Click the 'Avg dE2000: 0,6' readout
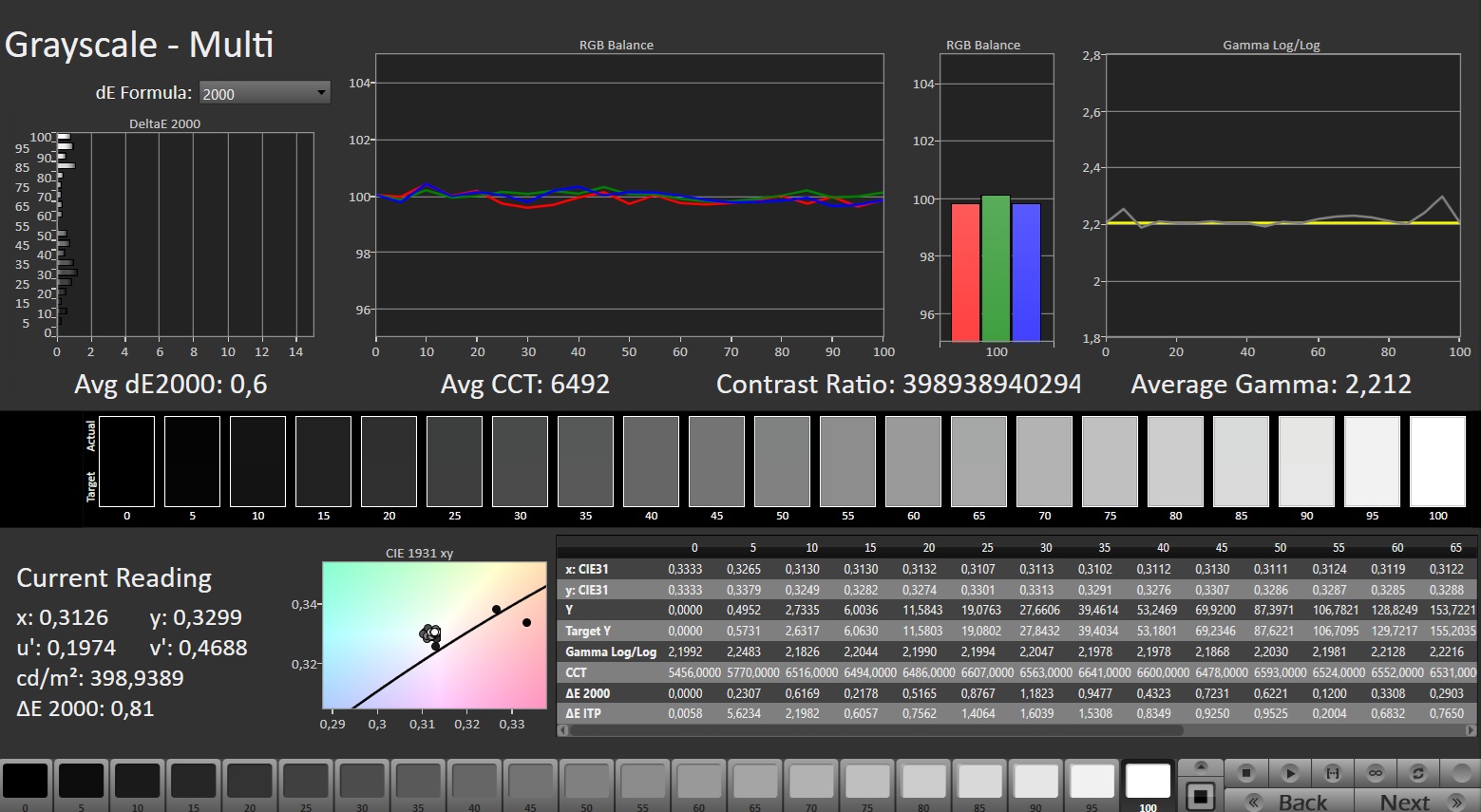The height and width of the screenshot is (812, 1481). coord(171,385)
